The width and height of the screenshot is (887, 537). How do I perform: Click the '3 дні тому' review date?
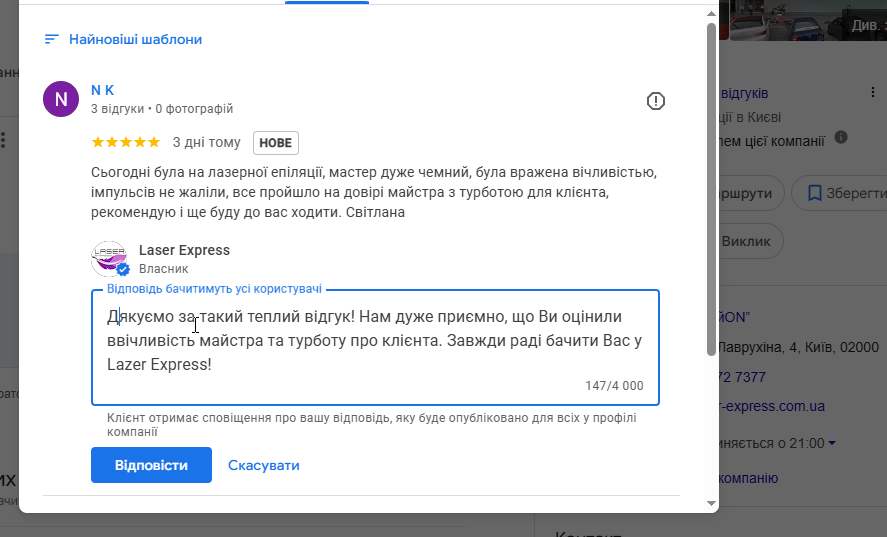[206, 143]
